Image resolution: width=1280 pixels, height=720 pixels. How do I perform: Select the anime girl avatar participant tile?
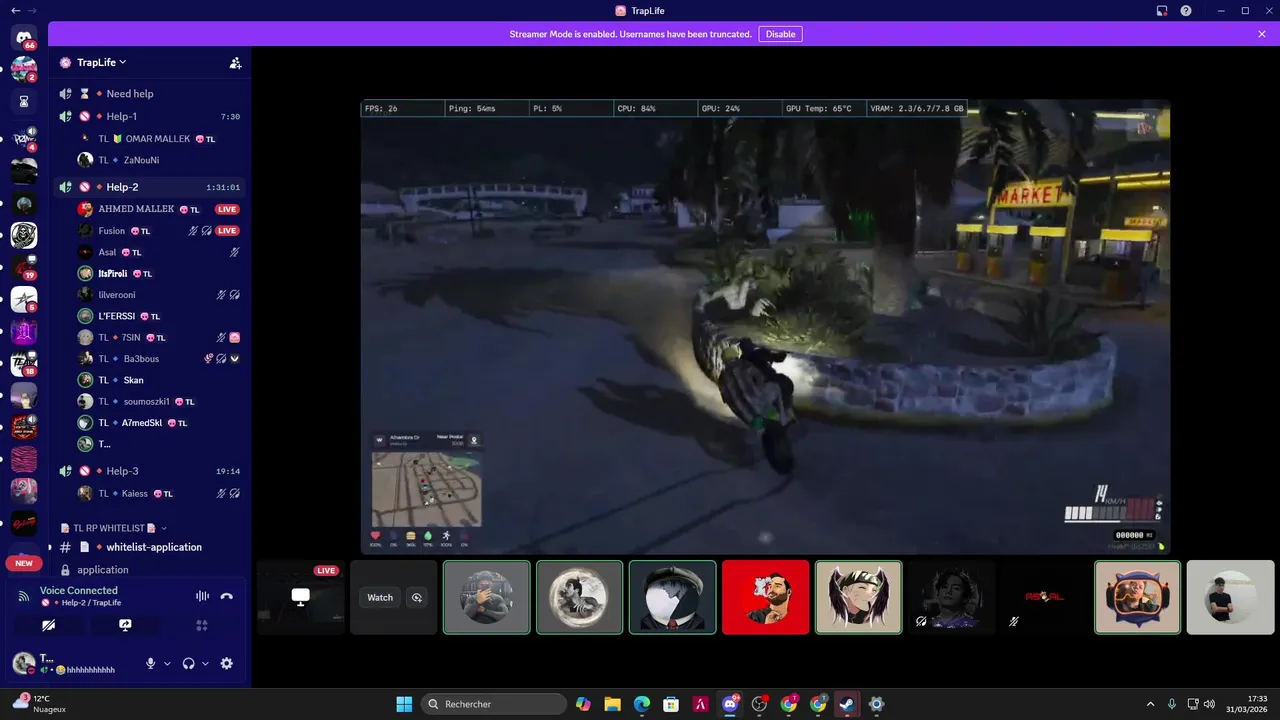pyautogui.click(x=859, y=597)
